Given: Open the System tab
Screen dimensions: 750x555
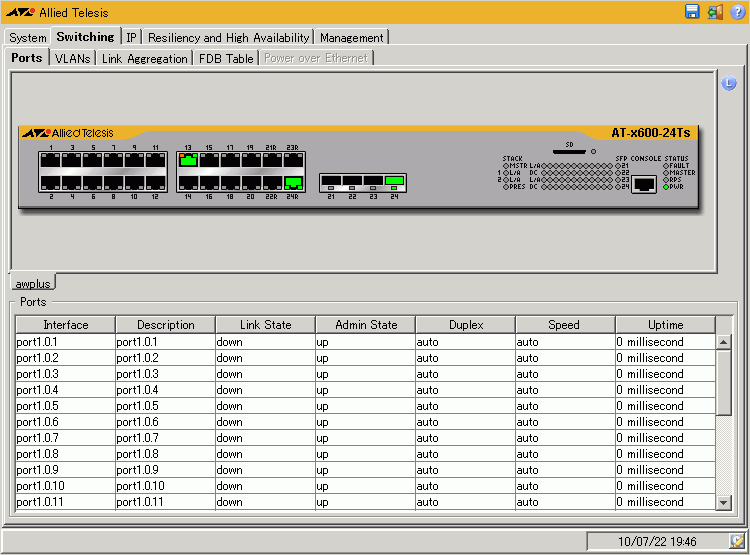Looking at the screenshot, I should (28, 37).
